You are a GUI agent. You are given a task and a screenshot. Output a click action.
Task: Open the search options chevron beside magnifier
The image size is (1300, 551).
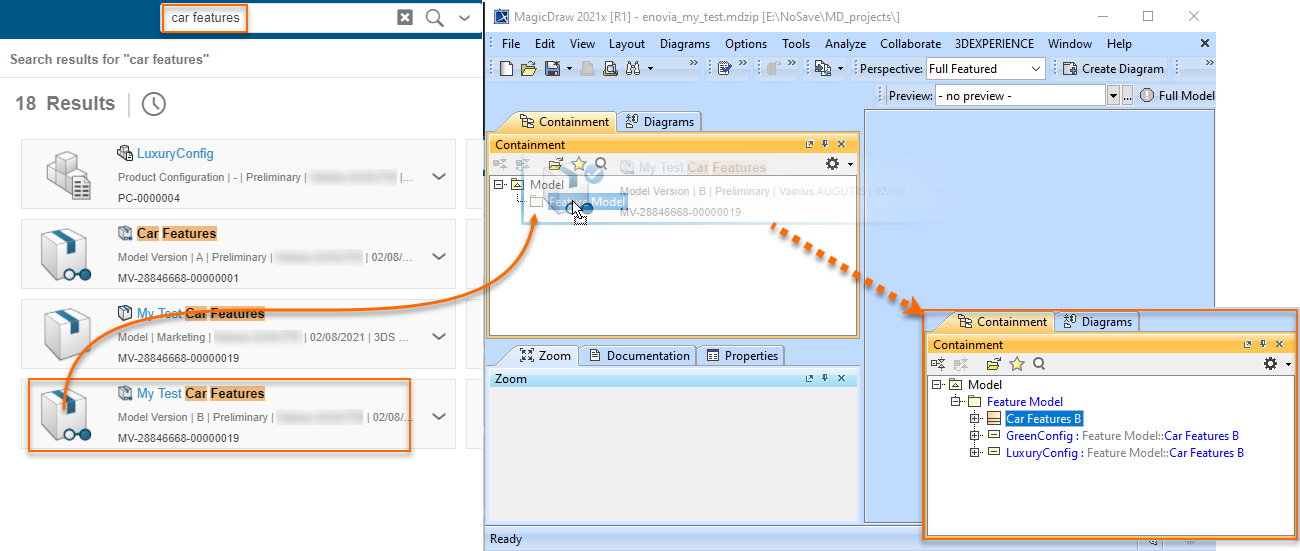coord(464,18)
